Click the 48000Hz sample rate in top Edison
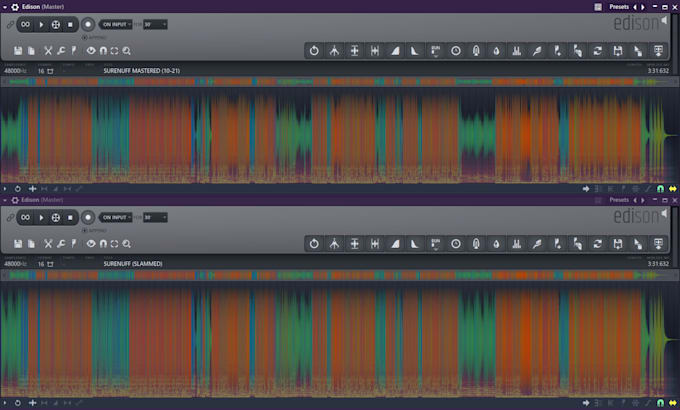 click(15, 71)
